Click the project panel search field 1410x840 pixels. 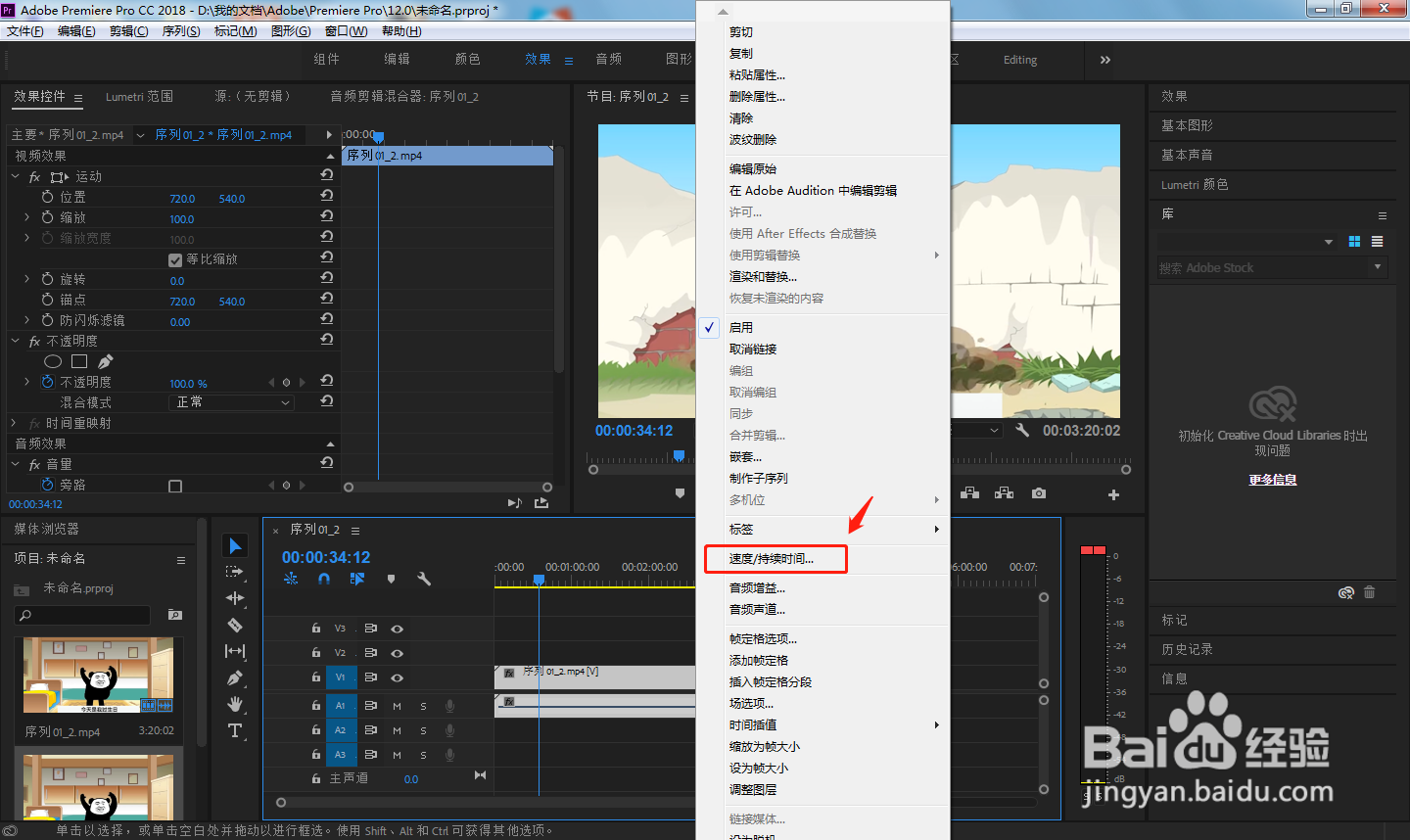pos(83,615)
